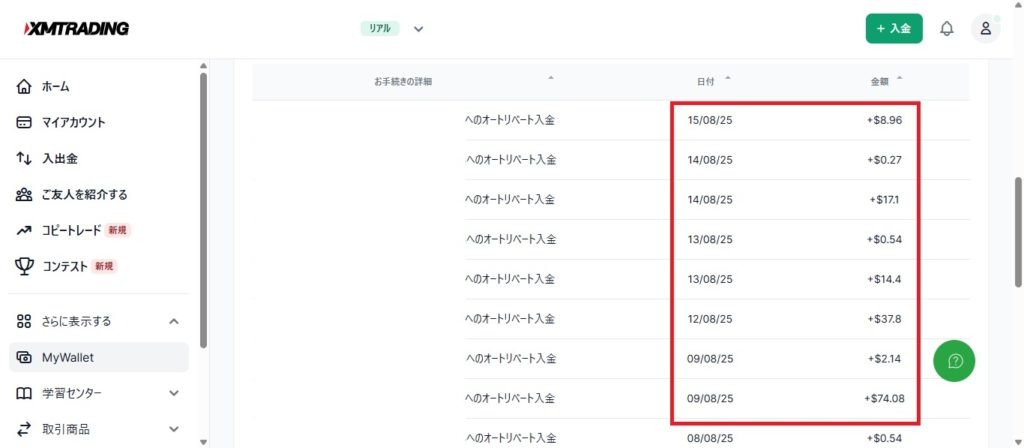Click the Contest trophy icon

pyautogui.click(x=25, y=266)
